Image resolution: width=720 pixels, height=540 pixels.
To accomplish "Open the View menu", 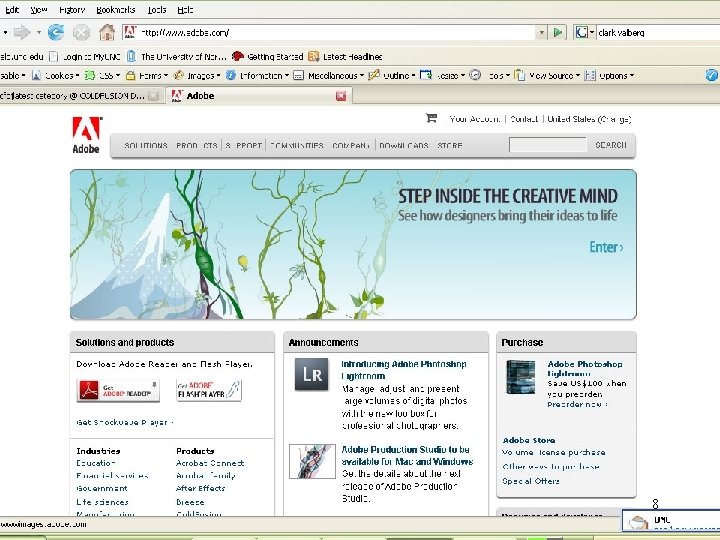I will [39, 9].
